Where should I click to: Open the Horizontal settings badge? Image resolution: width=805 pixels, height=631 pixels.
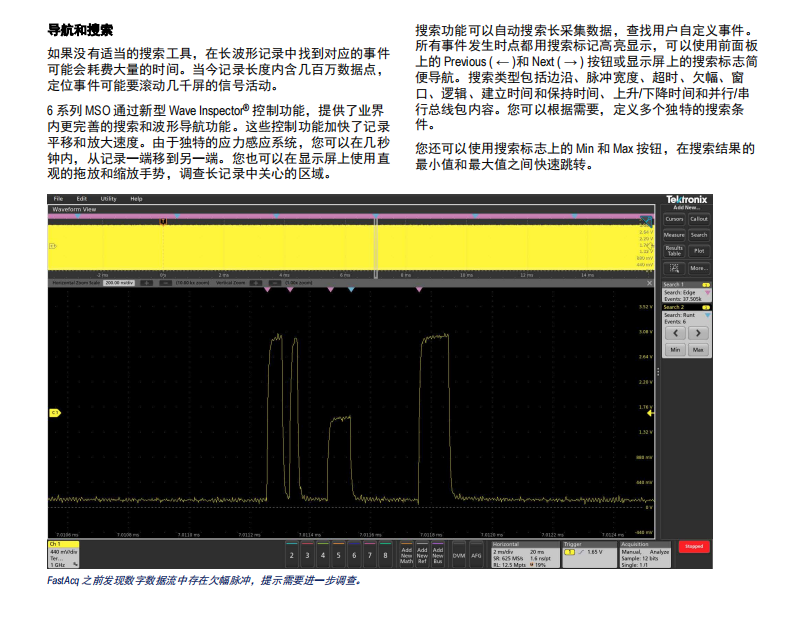(x=525, y=554)
